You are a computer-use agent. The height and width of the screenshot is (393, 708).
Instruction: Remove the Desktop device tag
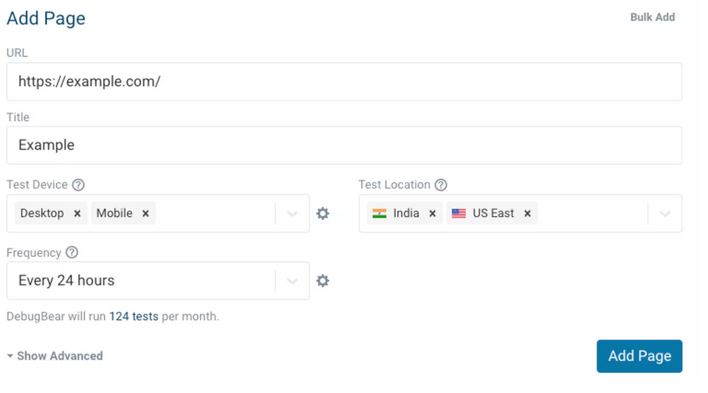[77, 213]
